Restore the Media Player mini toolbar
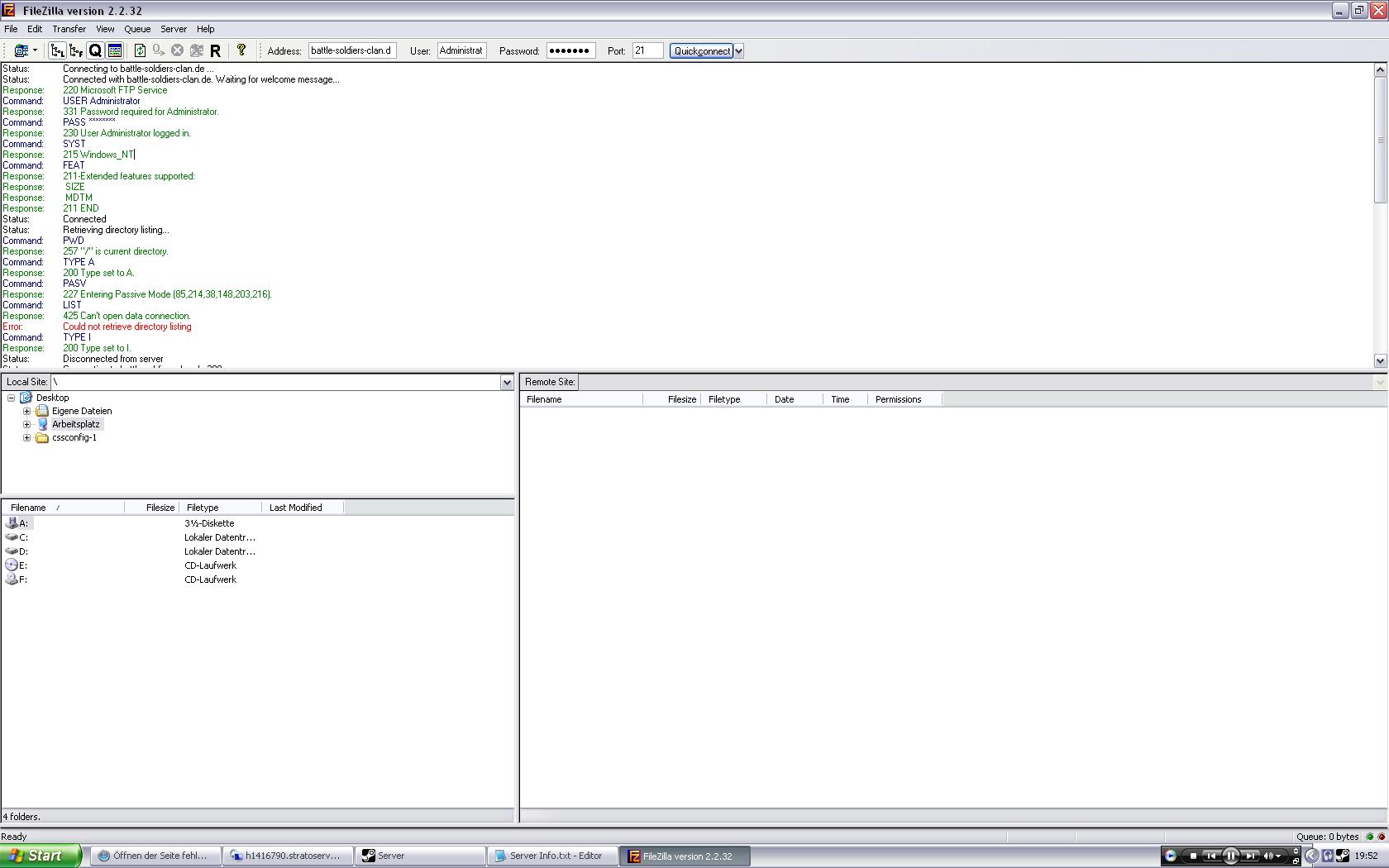Image resolution: width=1389 pixels, height=868 pixels. click(x=1296, y=861)
